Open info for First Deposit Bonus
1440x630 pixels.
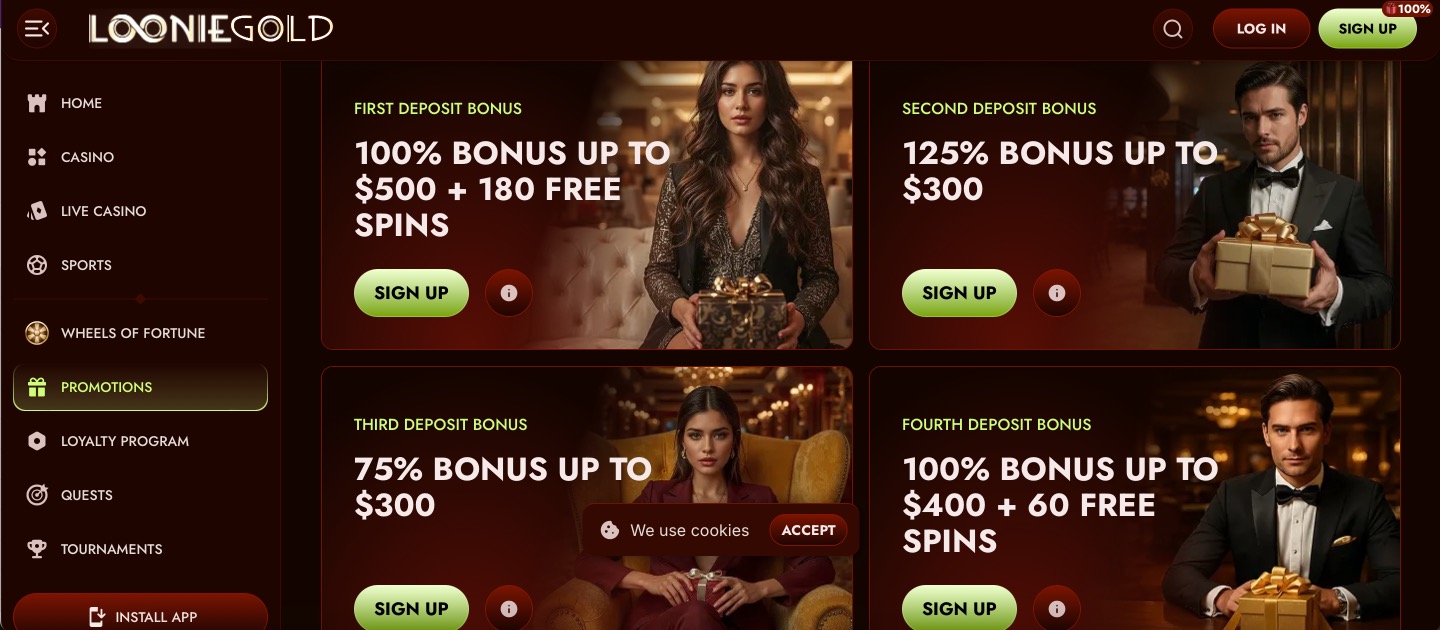509,293
